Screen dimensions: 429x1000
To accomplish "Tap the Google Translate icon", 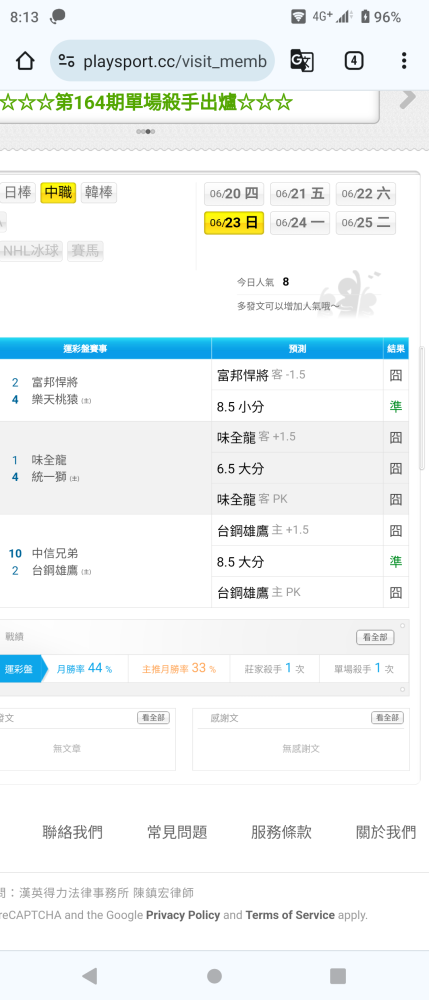I will [302, 61].
